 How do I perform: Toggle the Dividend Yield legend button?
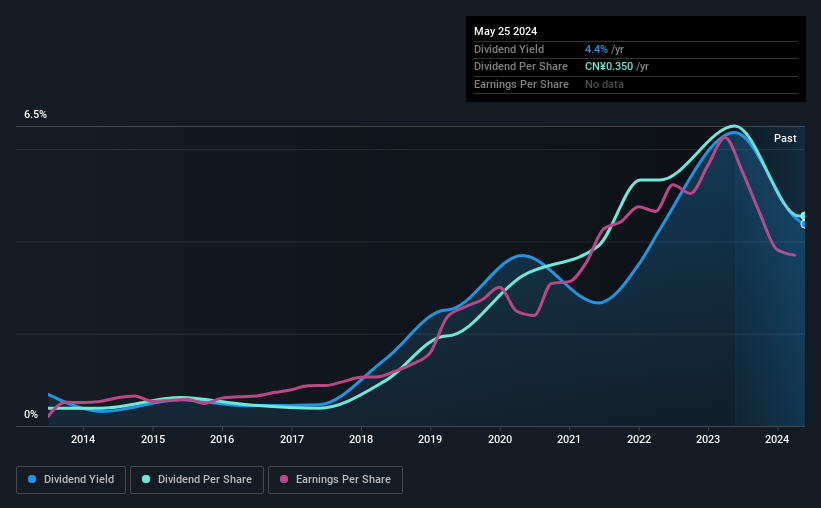point(71,480)
